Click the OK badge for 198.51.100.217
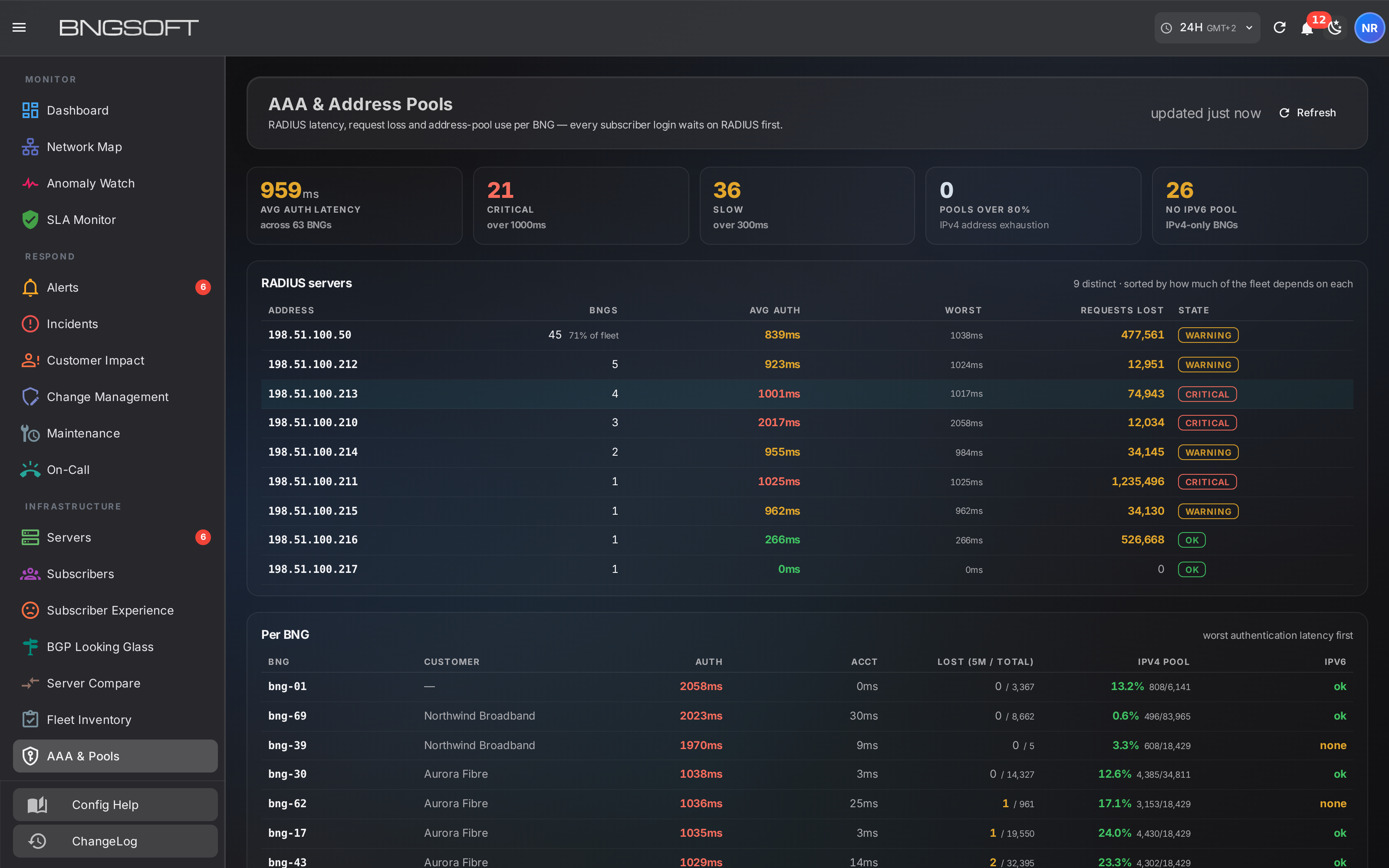 [x=1192, y=569]
